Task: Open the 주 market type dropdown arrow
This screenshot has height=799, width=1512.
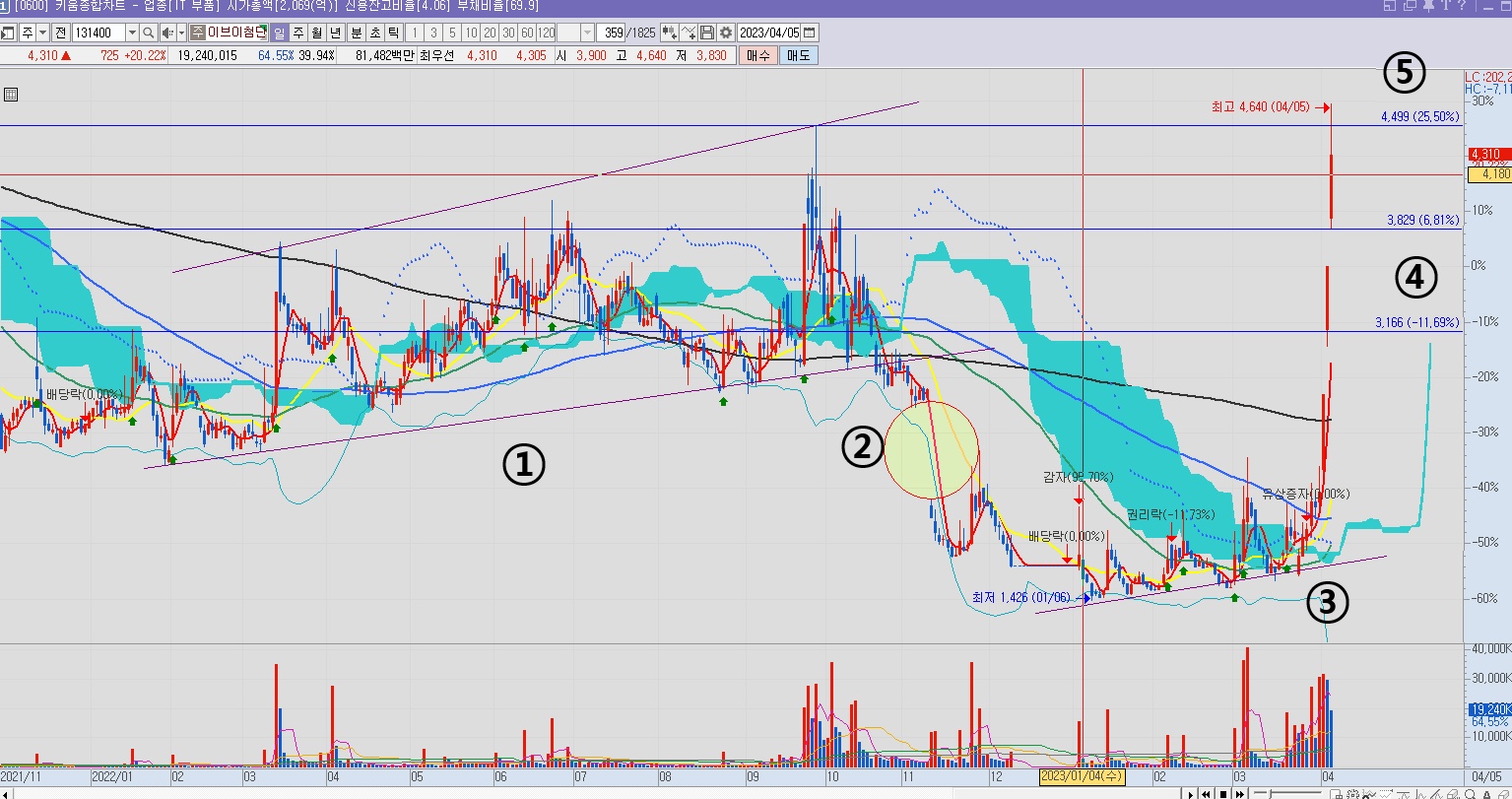Action: point(42,33)
